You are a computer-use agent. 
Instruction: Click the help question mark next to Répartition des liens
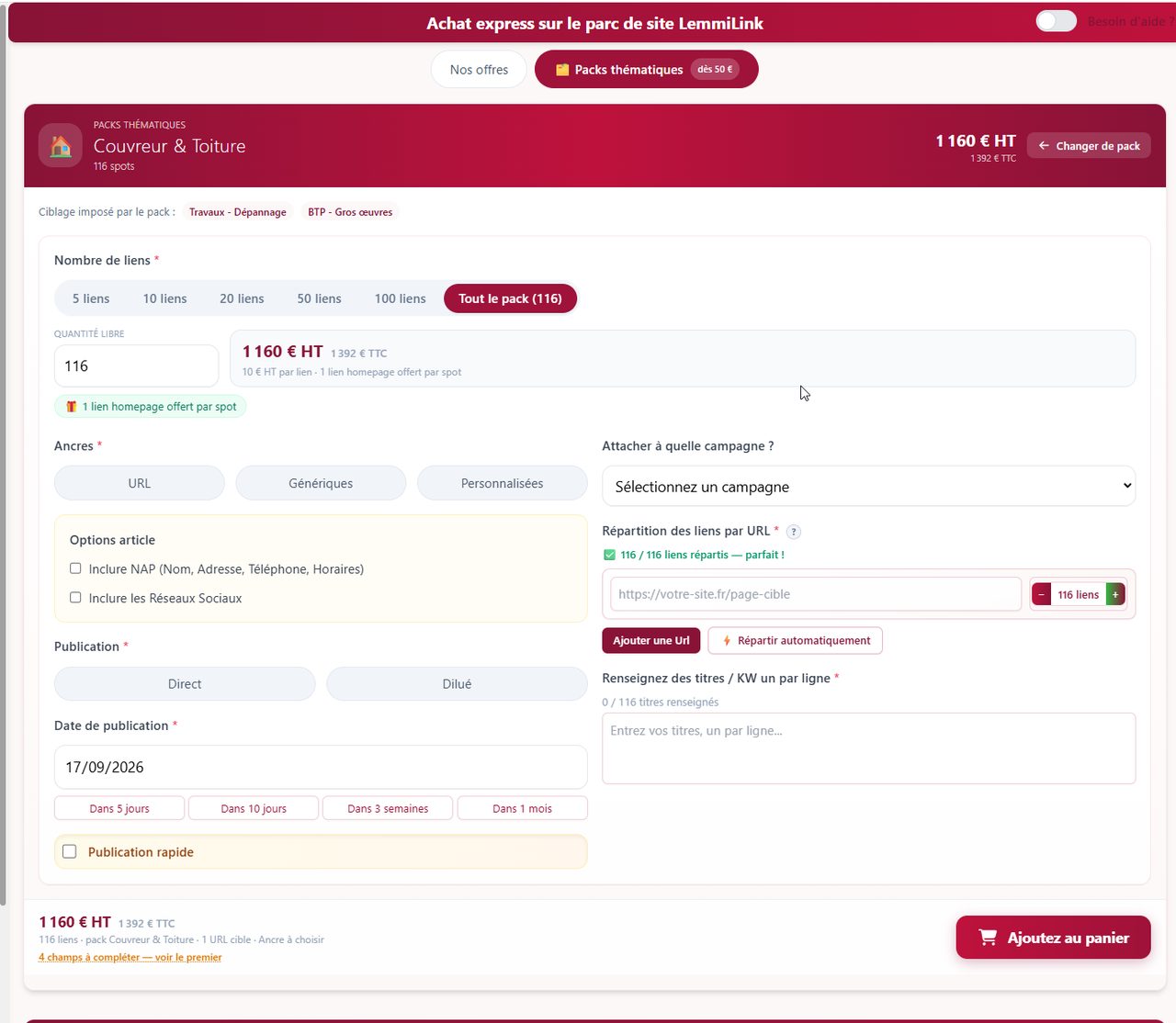click(794, 532)
